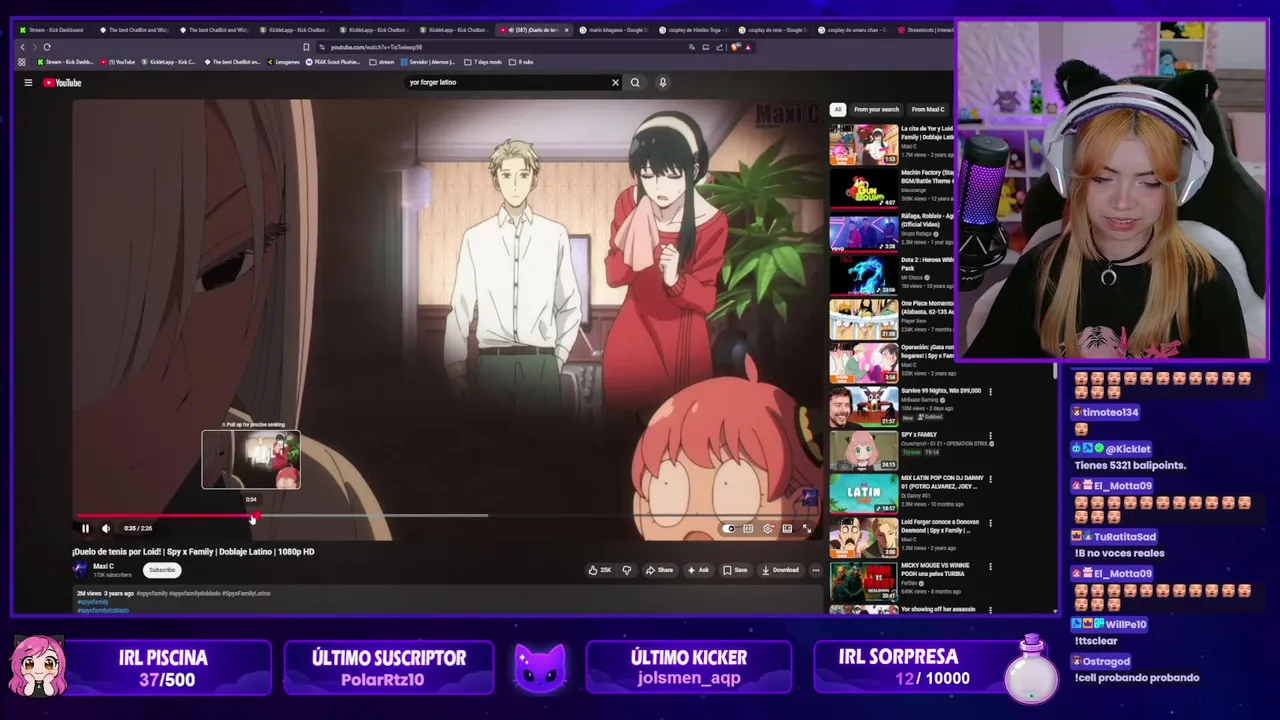Image resolution: width=1280 pixels, height=720 pixels.
Task: Close the active YouTube '¡Duelo de tenis' tab
Action: pyautogui.click(x=566, y=30)
